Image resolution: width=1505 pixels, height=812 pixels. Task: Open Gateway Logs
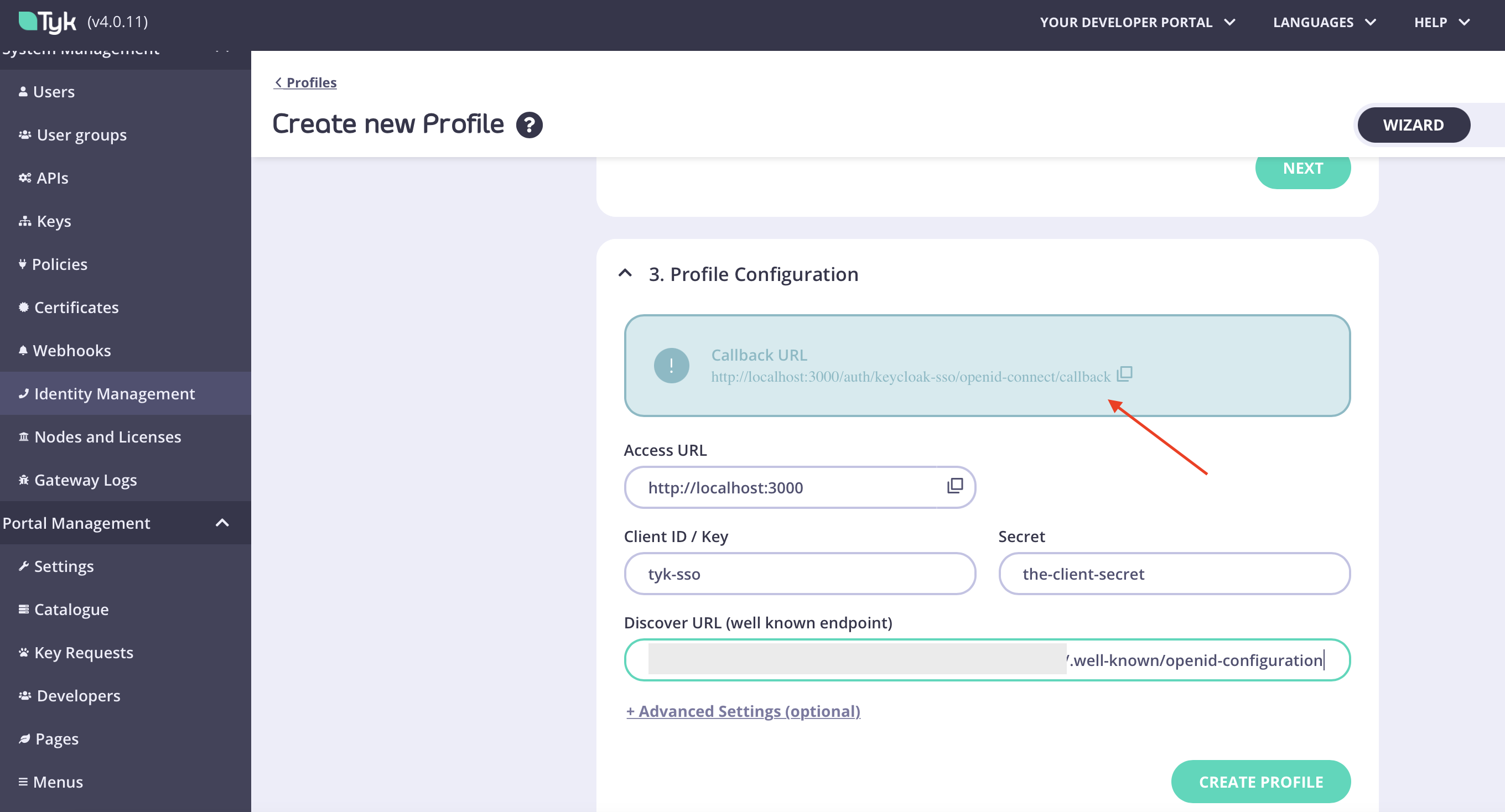point(85,480)
